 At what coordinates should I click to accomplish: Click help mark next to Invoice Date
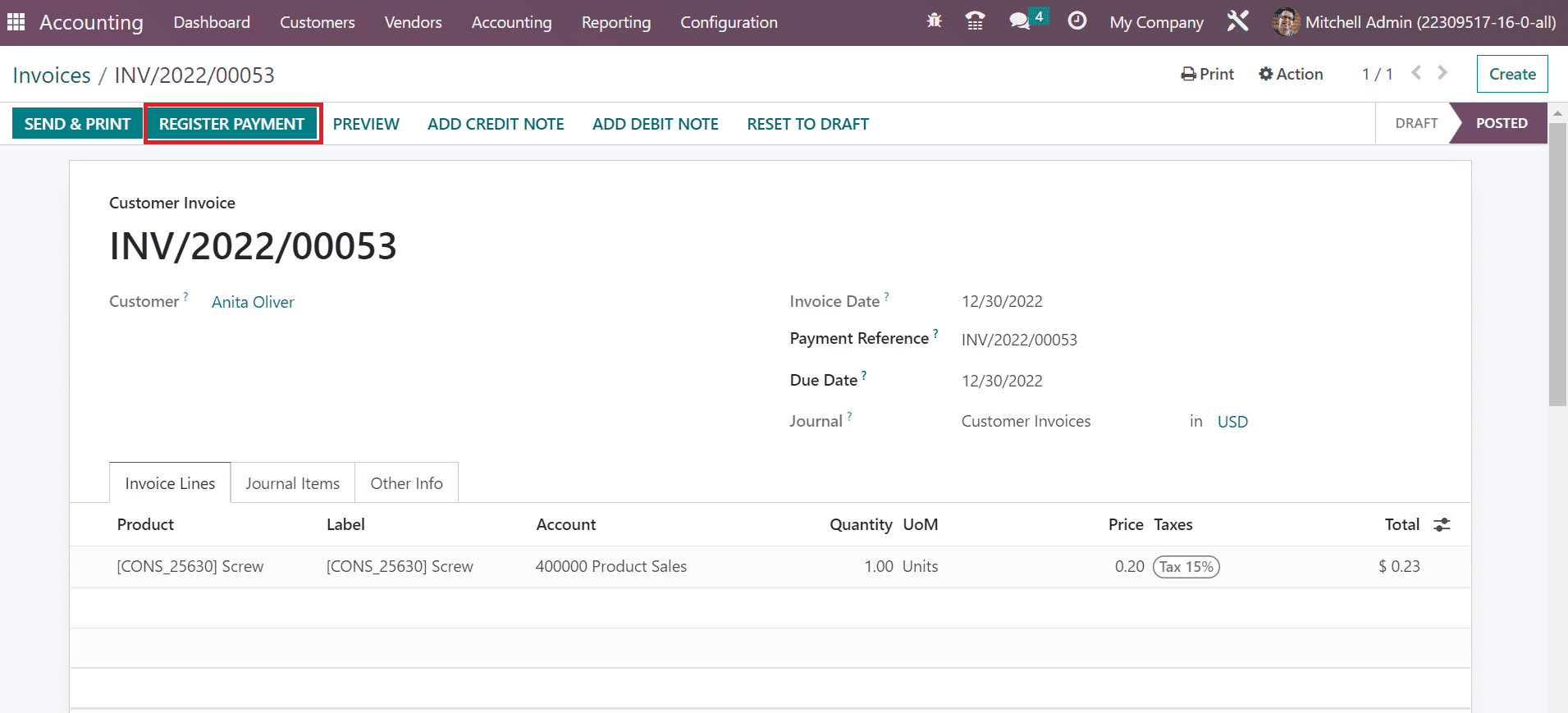click(886, 296)
